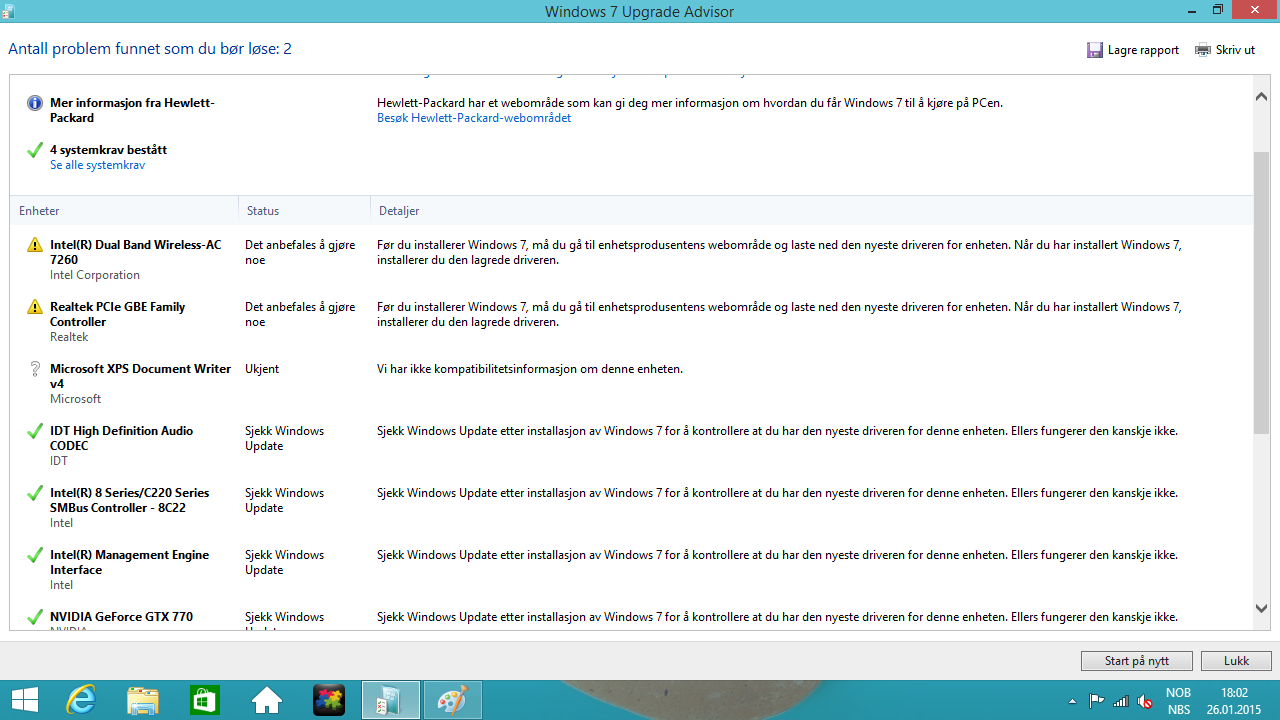Select the Intel(R) Dual Band Wireless-AC 7260 device name
Image resolution: width=1280 pixels, height=720 pixels.
click(136, 252)
